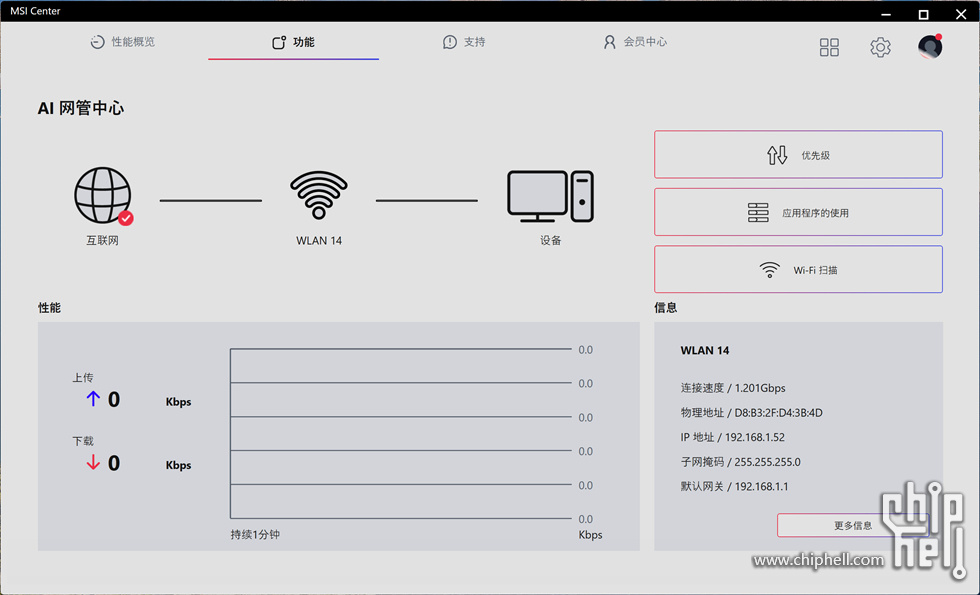Click the priority up-down arrows icon
980x595 pixels.
(777, 155)
